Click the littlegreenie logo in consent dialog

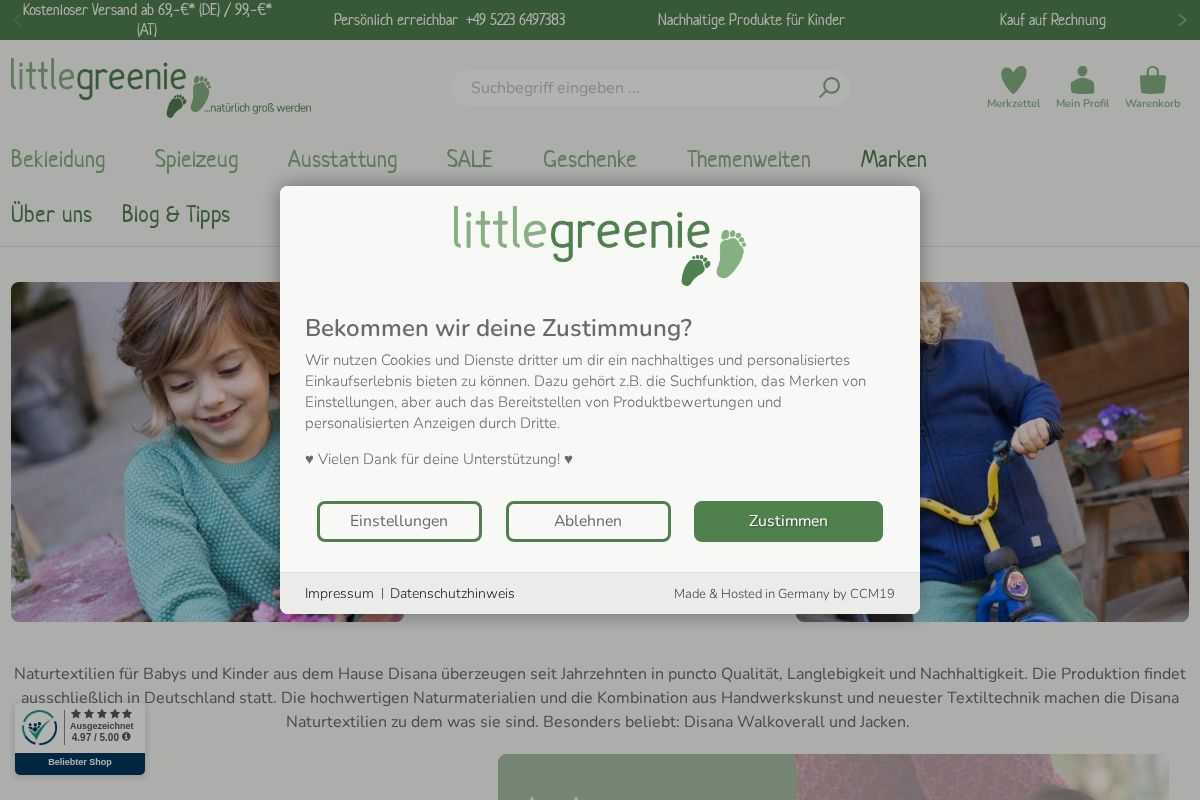point(600,246)
